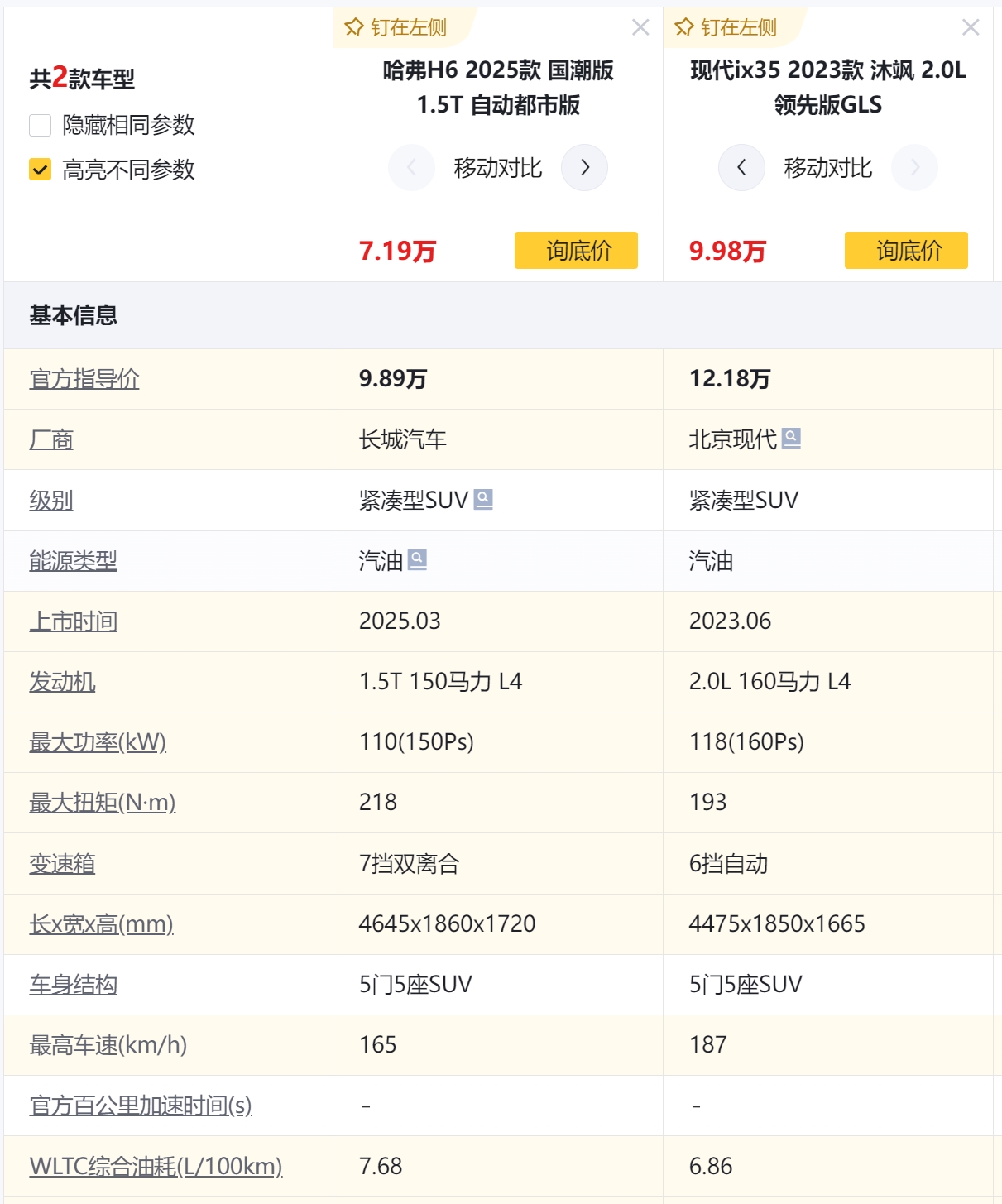Open the 最大功率(kW) parameter link

click(x=98, y=742)
